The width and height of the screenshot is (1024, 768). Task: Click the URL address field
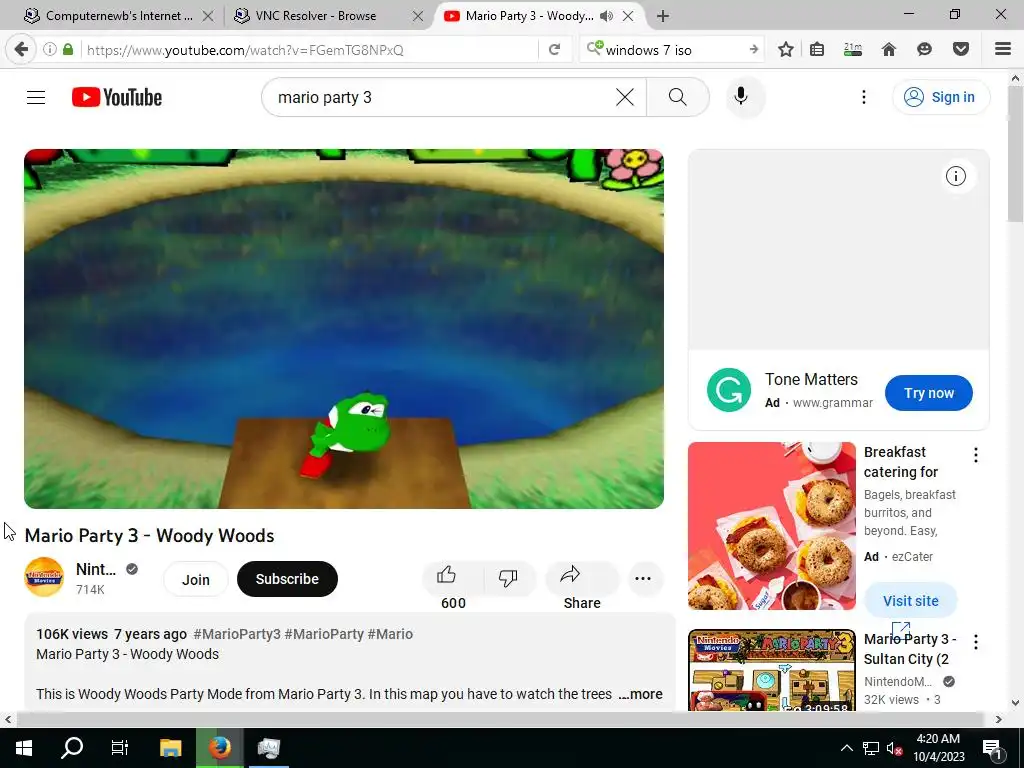pyautogui.click(x=310, y=50)
